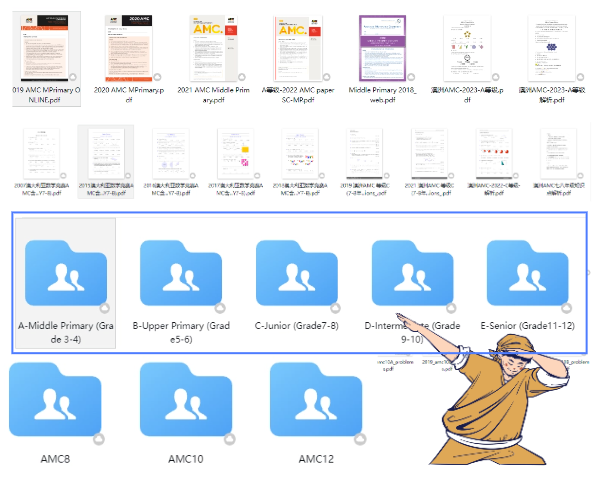This screenshot has width=601, height=480.
Task: Open the AMC10 shared folder icon
Action: pos(186,399)
